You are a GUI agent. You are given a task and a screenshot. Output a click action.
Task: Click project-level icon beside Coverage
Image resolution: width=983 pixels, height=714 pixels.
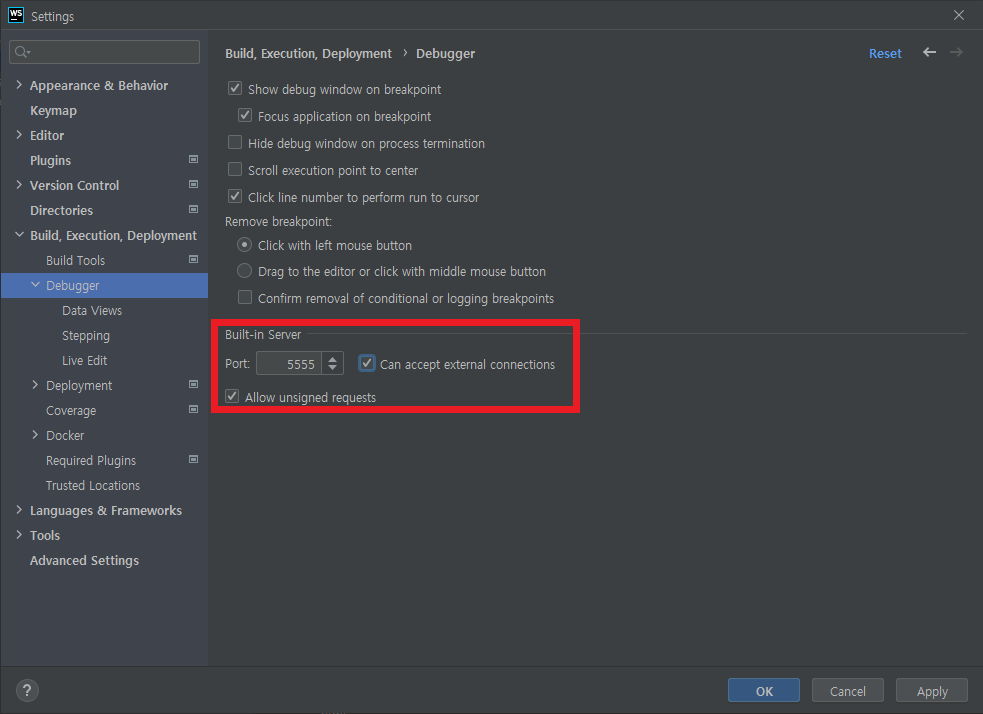(x=194, y=409)
